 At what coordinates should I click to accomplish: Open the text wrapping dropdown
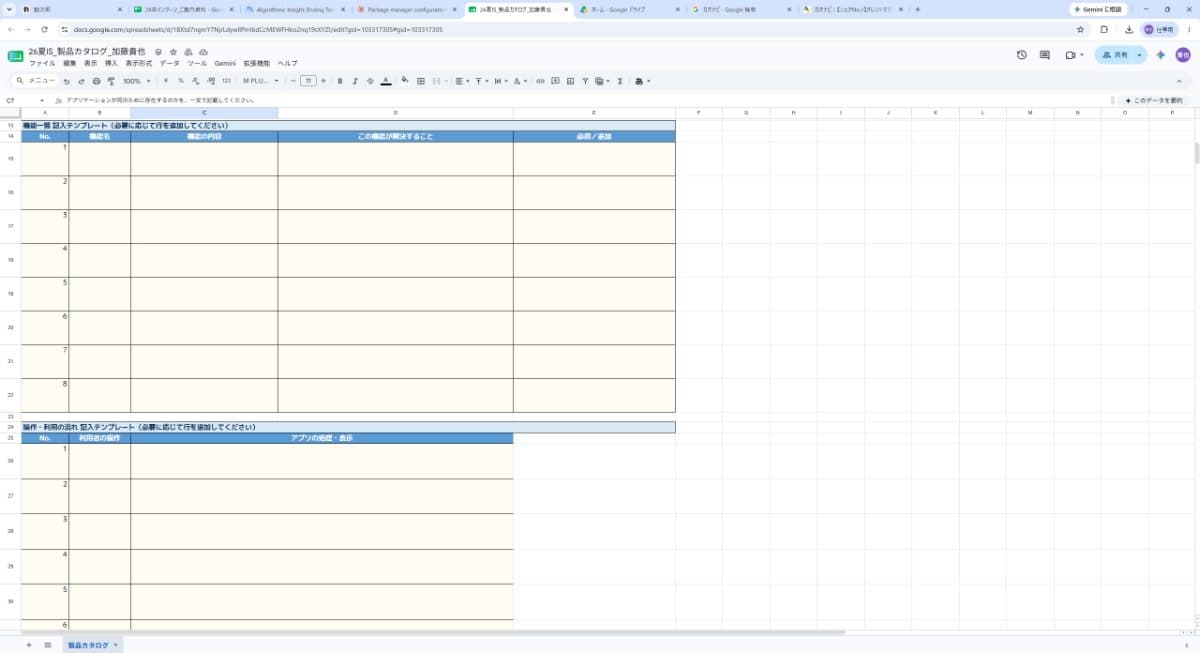(x=500, y=81)
